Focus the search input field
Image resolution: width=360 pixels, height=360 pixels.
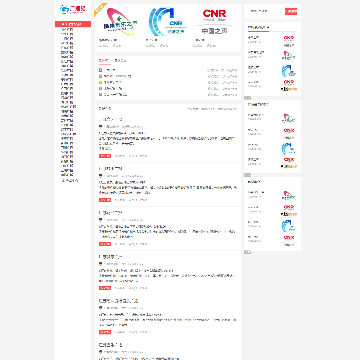tap(266, 11)
